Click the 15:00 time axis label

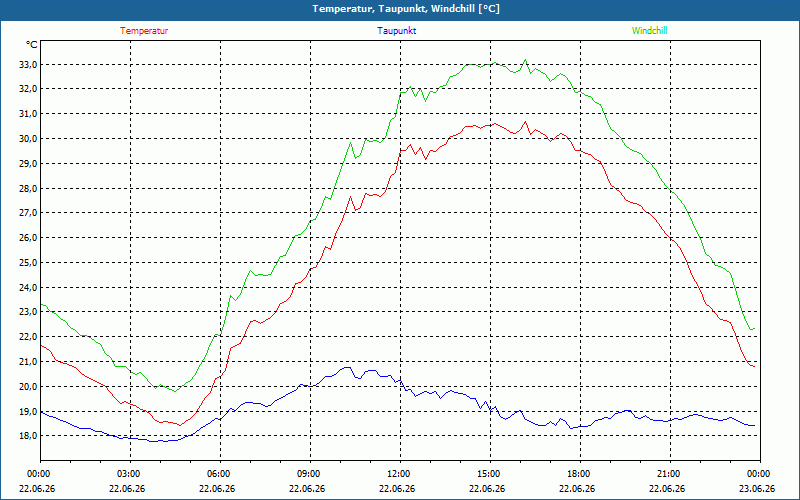coord(488,474)
